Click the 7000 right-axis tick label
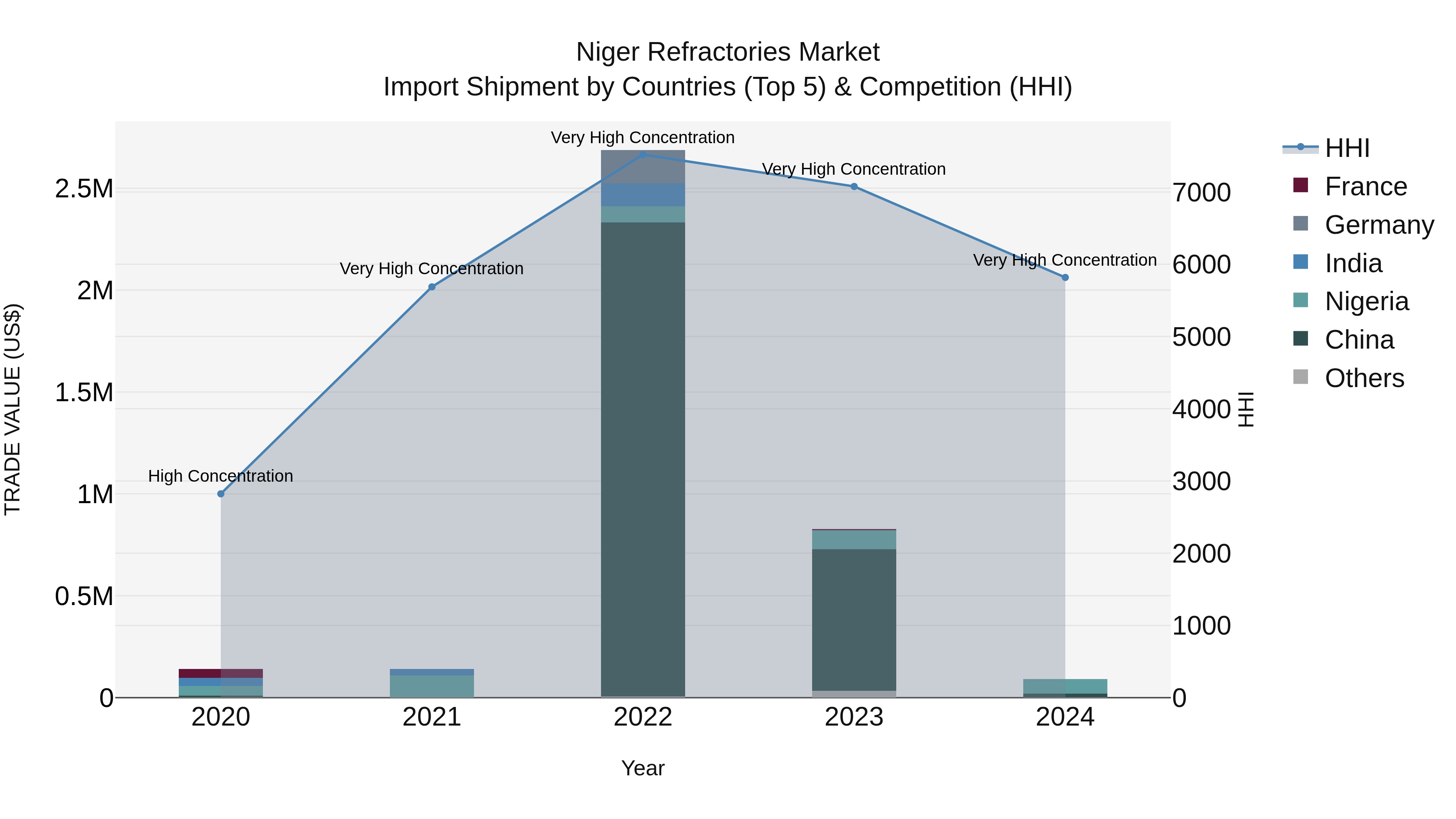The image size is (1456, 819). pyautogui.click(x=1202, y=192)
